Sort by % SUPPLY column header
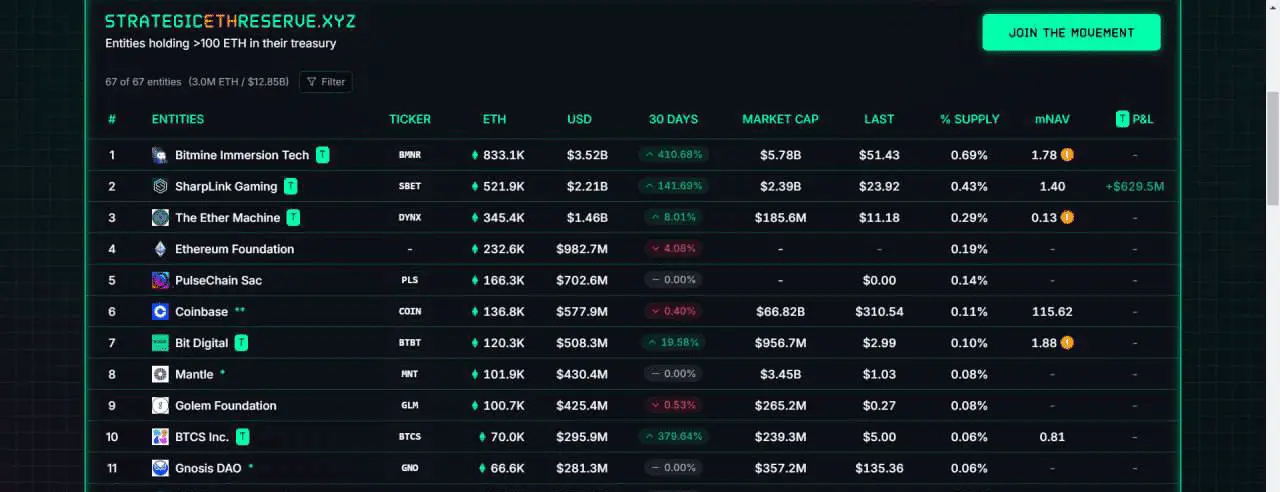1280x492 pixels. (x=969, y=119)
